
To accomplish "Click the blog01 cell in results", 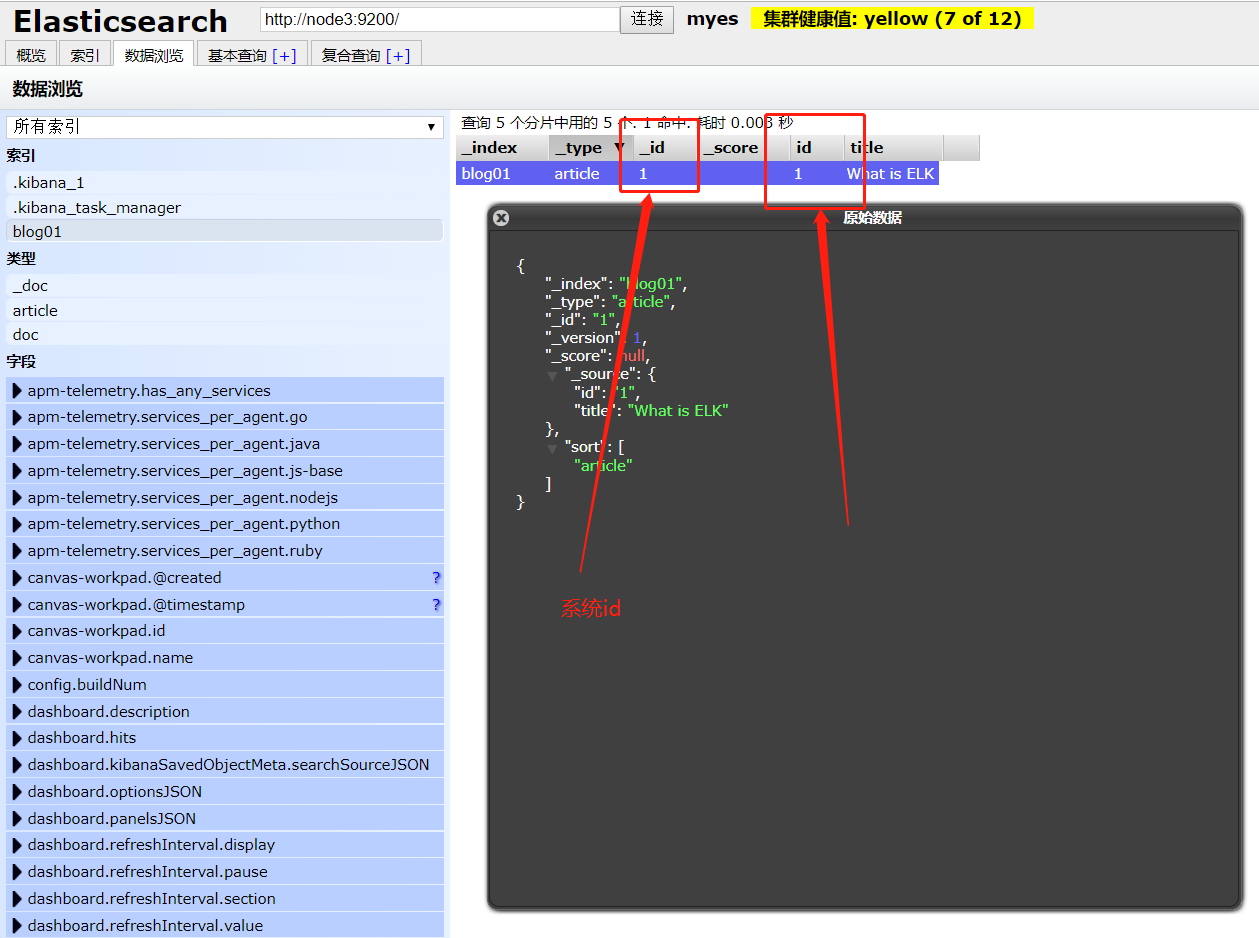I will pos(503,174).
